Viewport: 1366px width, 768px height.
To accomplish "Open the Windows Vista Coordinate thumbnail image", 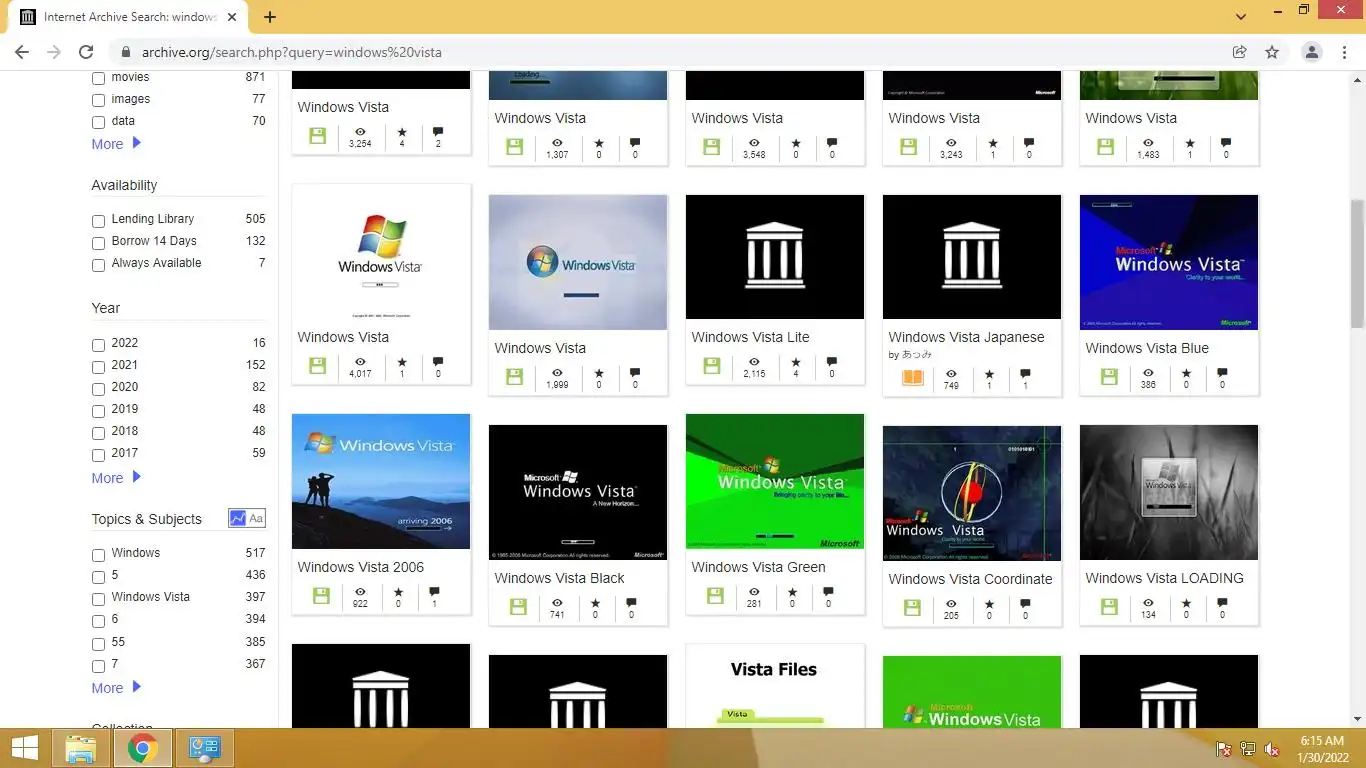I will (972, 493).
